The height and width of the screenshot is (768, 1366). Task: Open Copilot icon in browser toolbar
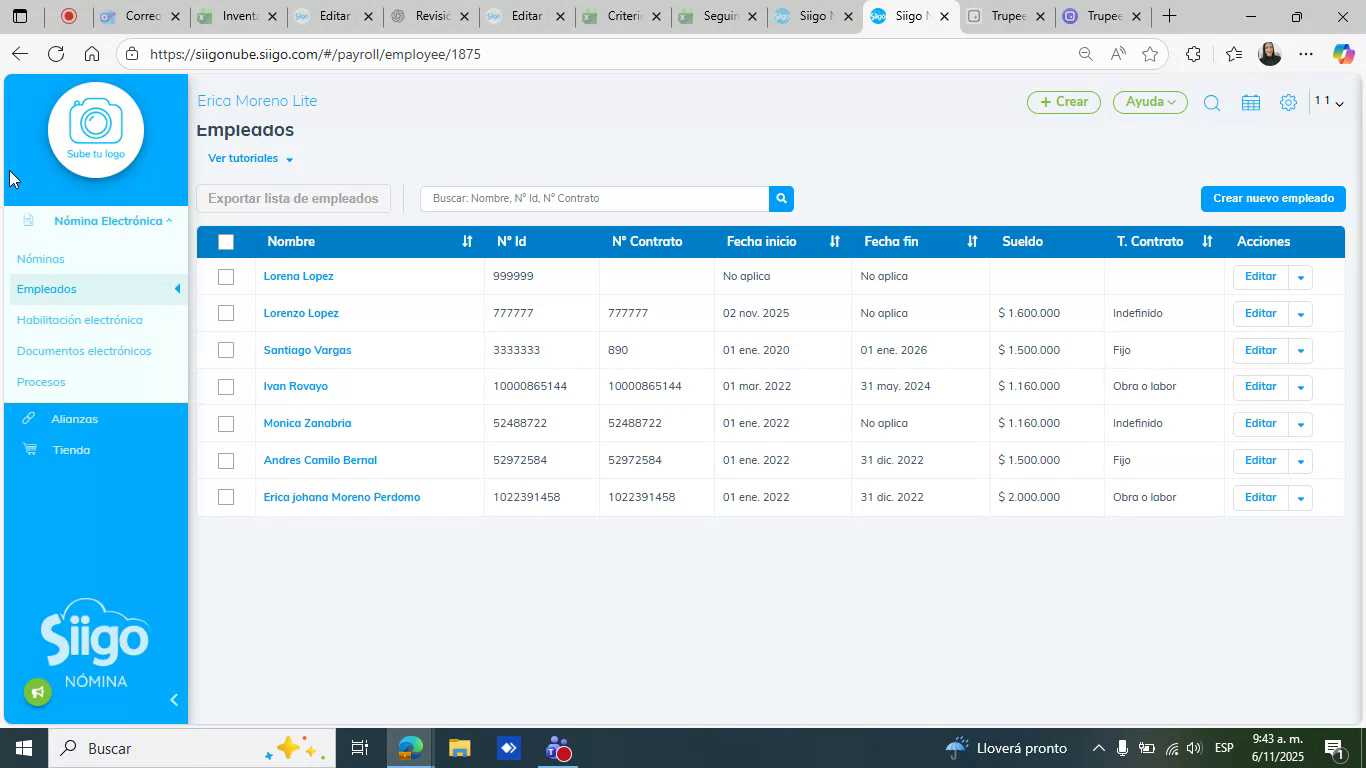(1343, 54)
